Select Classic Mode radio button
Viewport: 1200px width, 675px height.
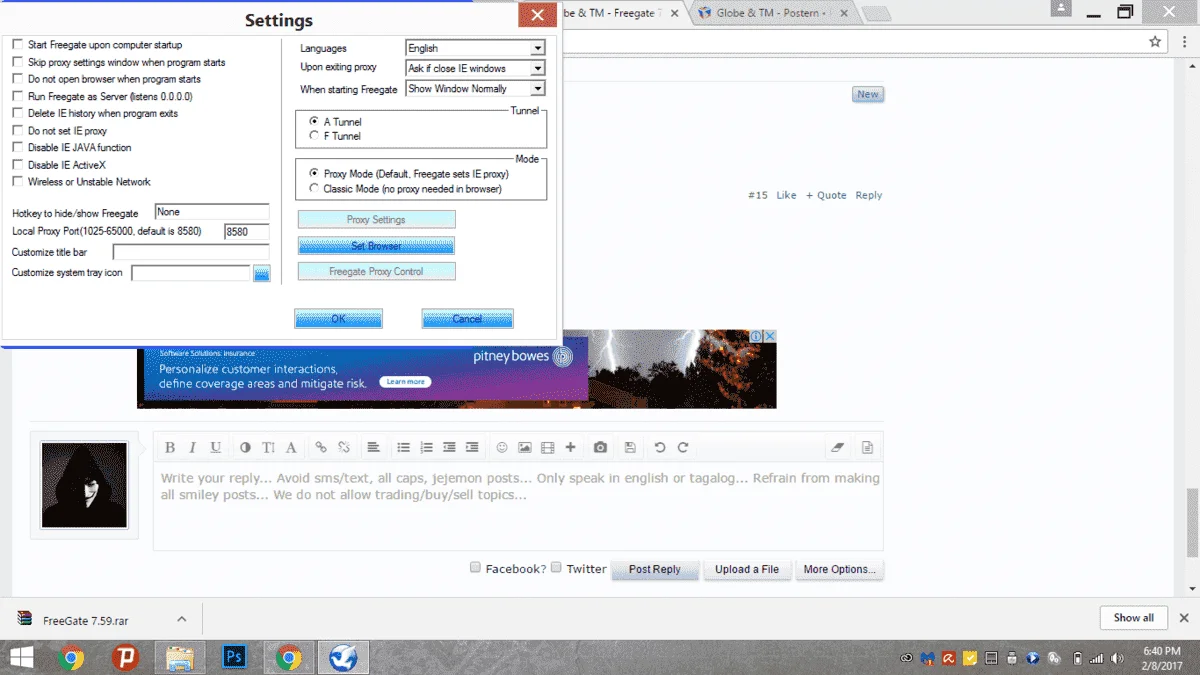[314, 188]
